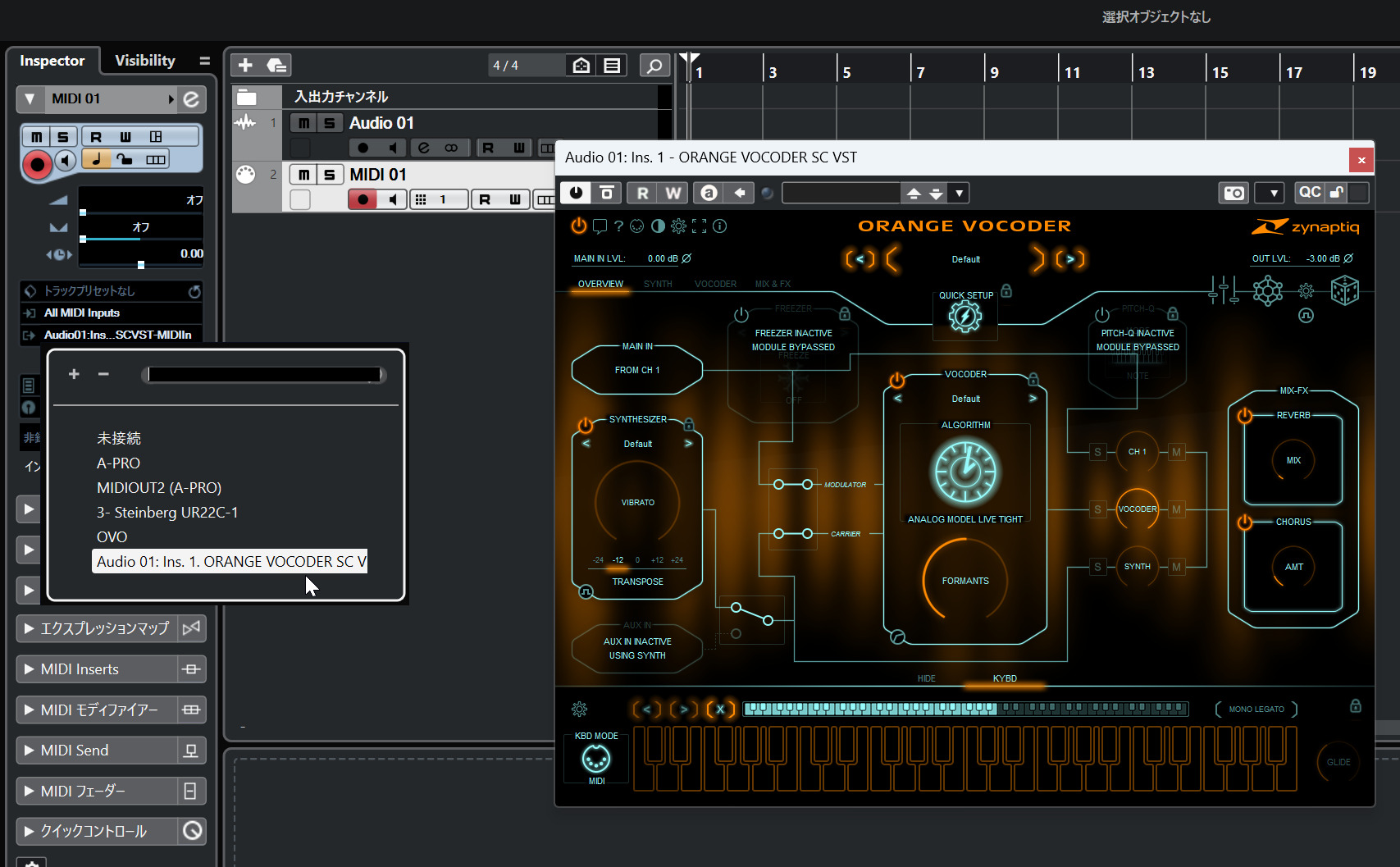Click the contrast half-circle icon
The height and width of the screenshot is (867, 1400).
[x=658, y=226]
